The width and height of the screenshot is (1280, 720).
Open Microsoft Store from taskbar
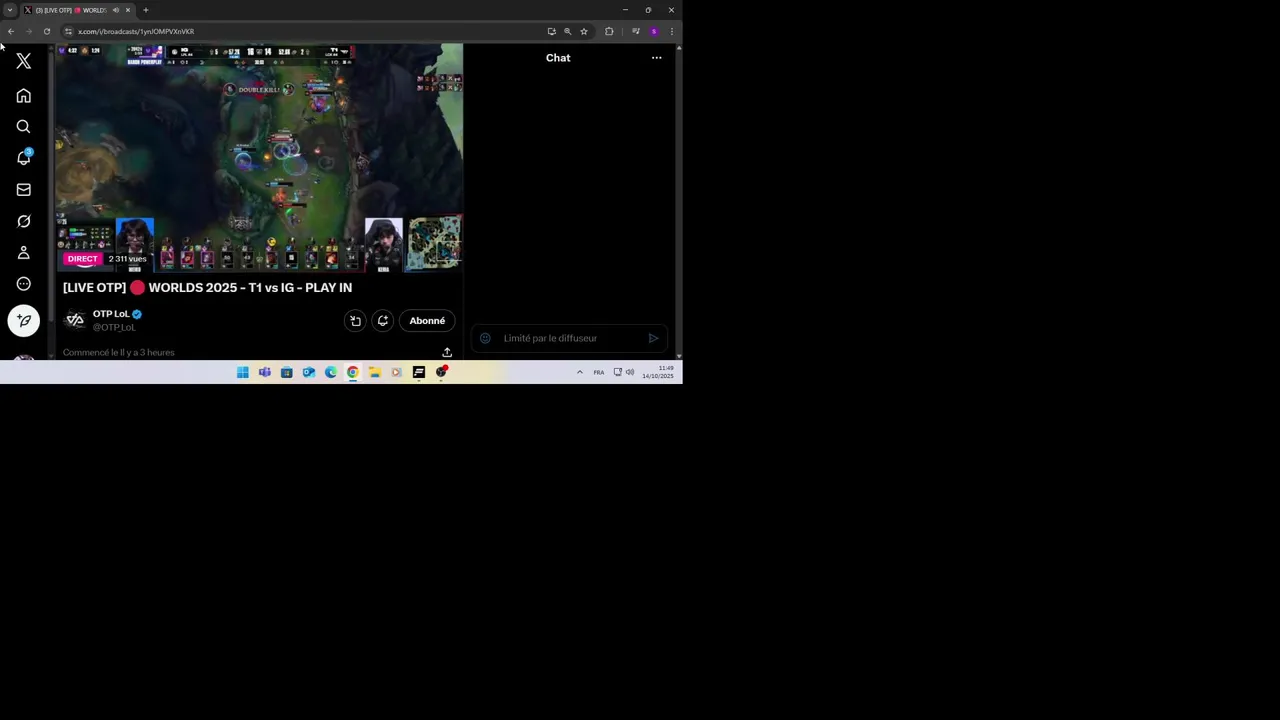click(x=287, y=372)
